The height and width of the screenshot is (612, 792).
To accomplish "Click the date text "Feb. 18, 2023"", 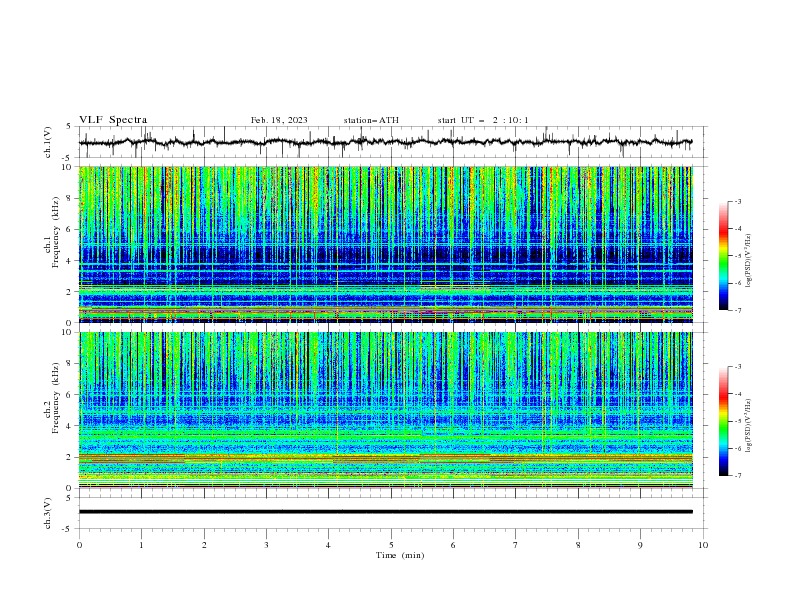I will [x=279, y=120].
